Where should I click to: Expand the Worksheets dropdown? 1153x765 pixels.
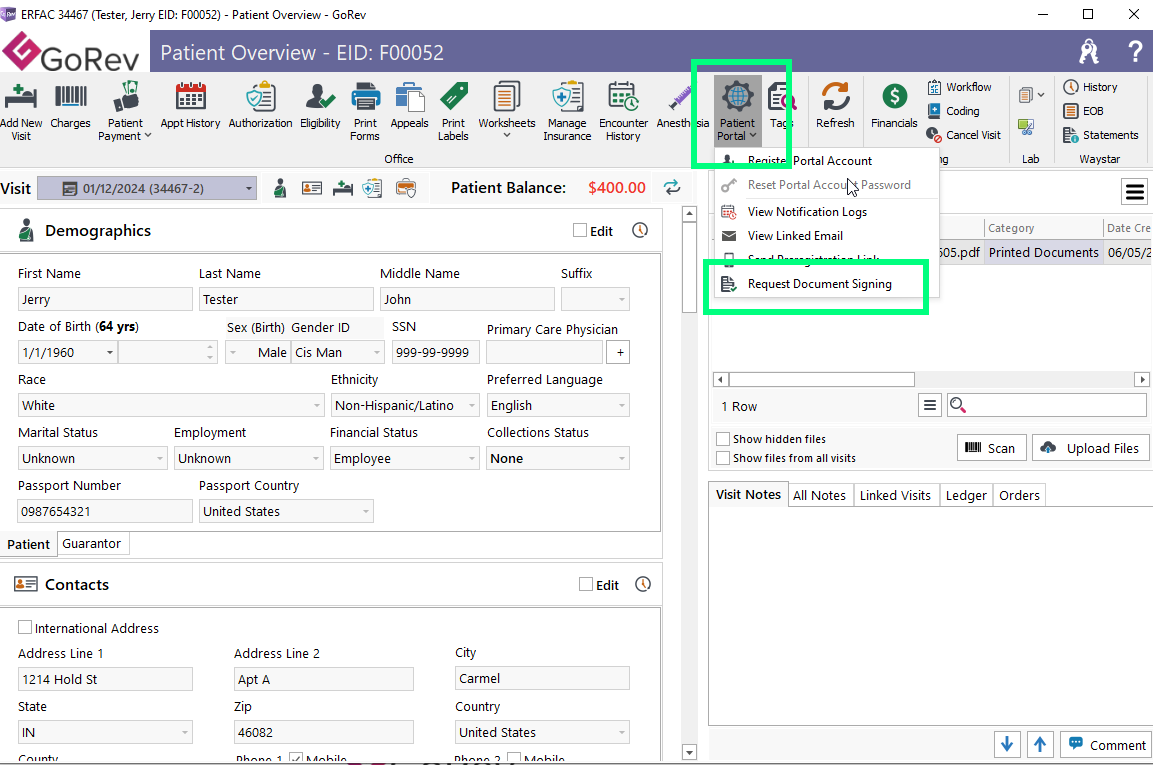pyautogui.click(x=507, y=135)
